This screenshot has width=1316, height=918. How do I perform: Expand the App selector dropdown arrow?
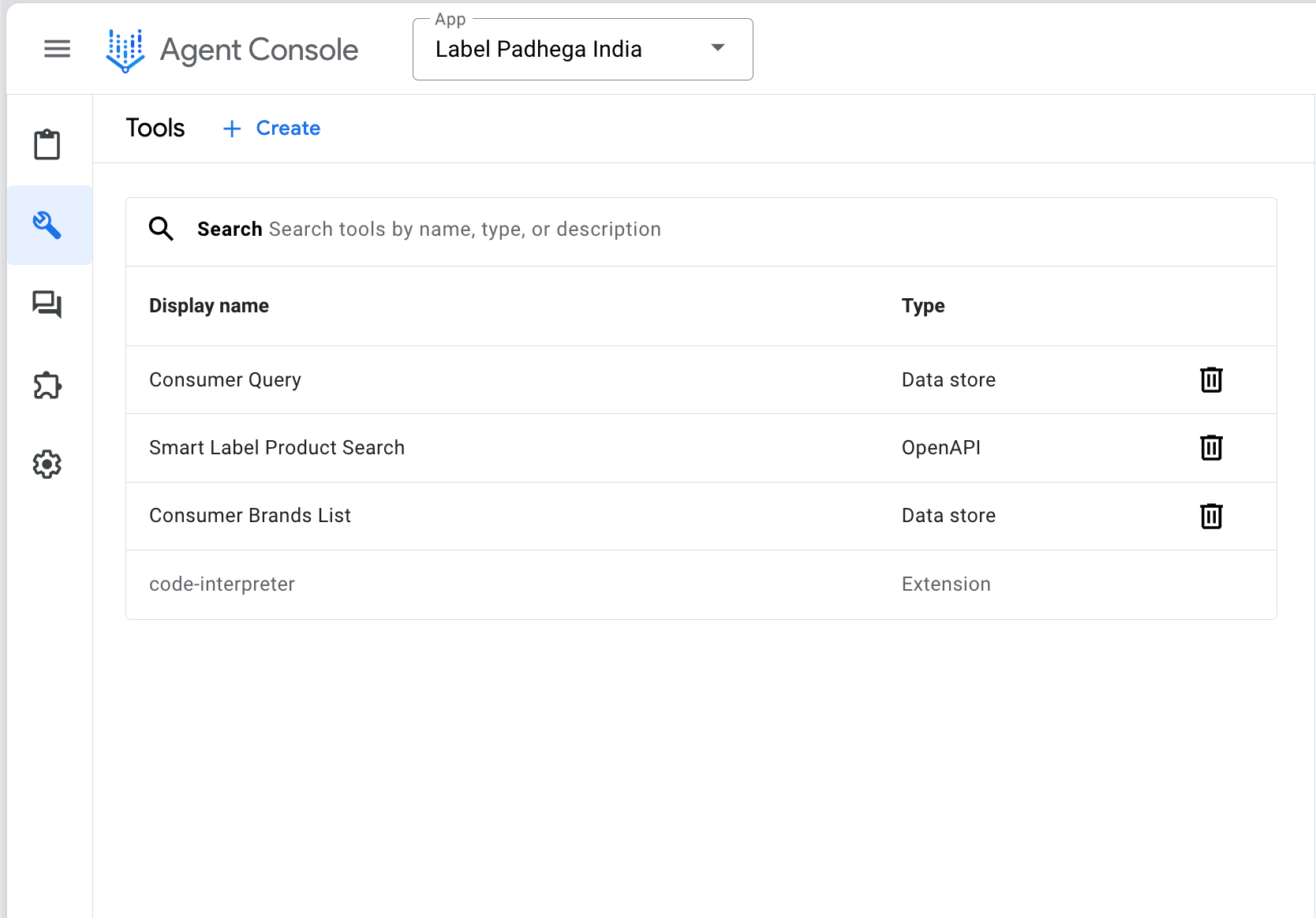pyautogui.click(x=718, y=48)
